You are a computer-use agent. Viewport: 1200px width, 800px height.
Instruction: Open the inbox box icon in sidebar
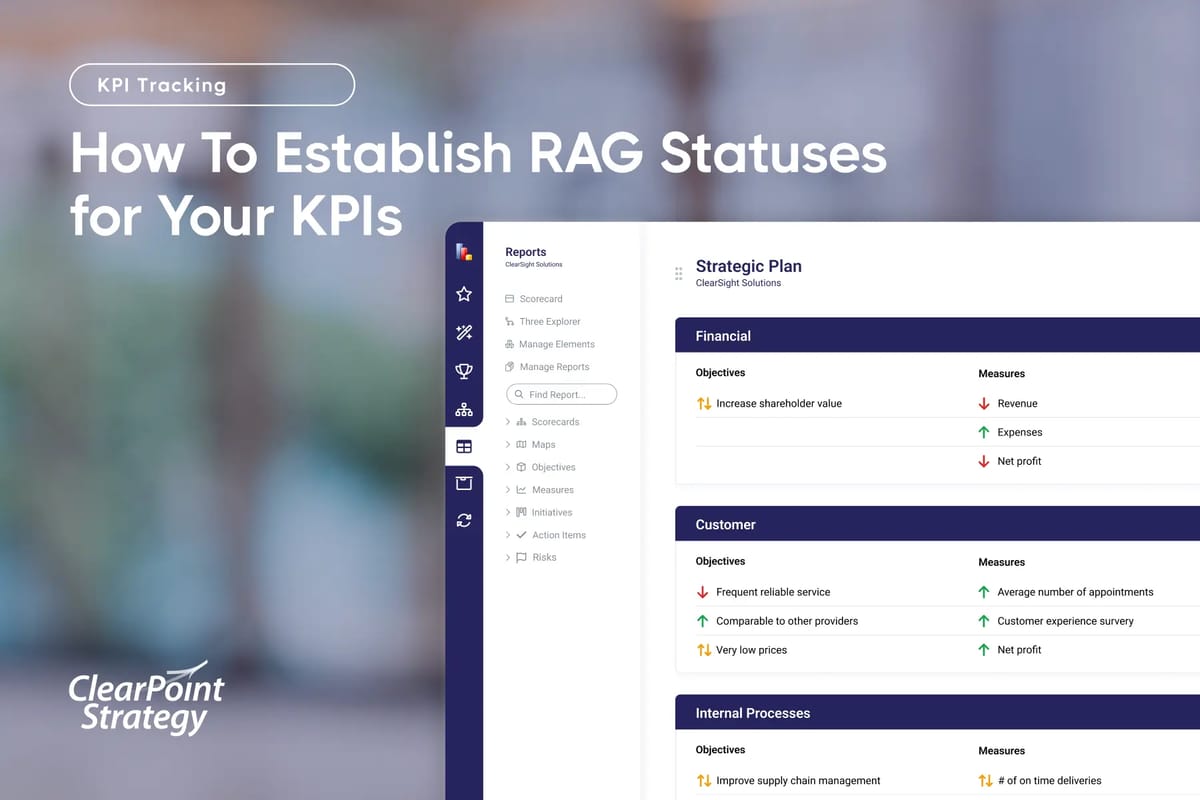(464, 483)
